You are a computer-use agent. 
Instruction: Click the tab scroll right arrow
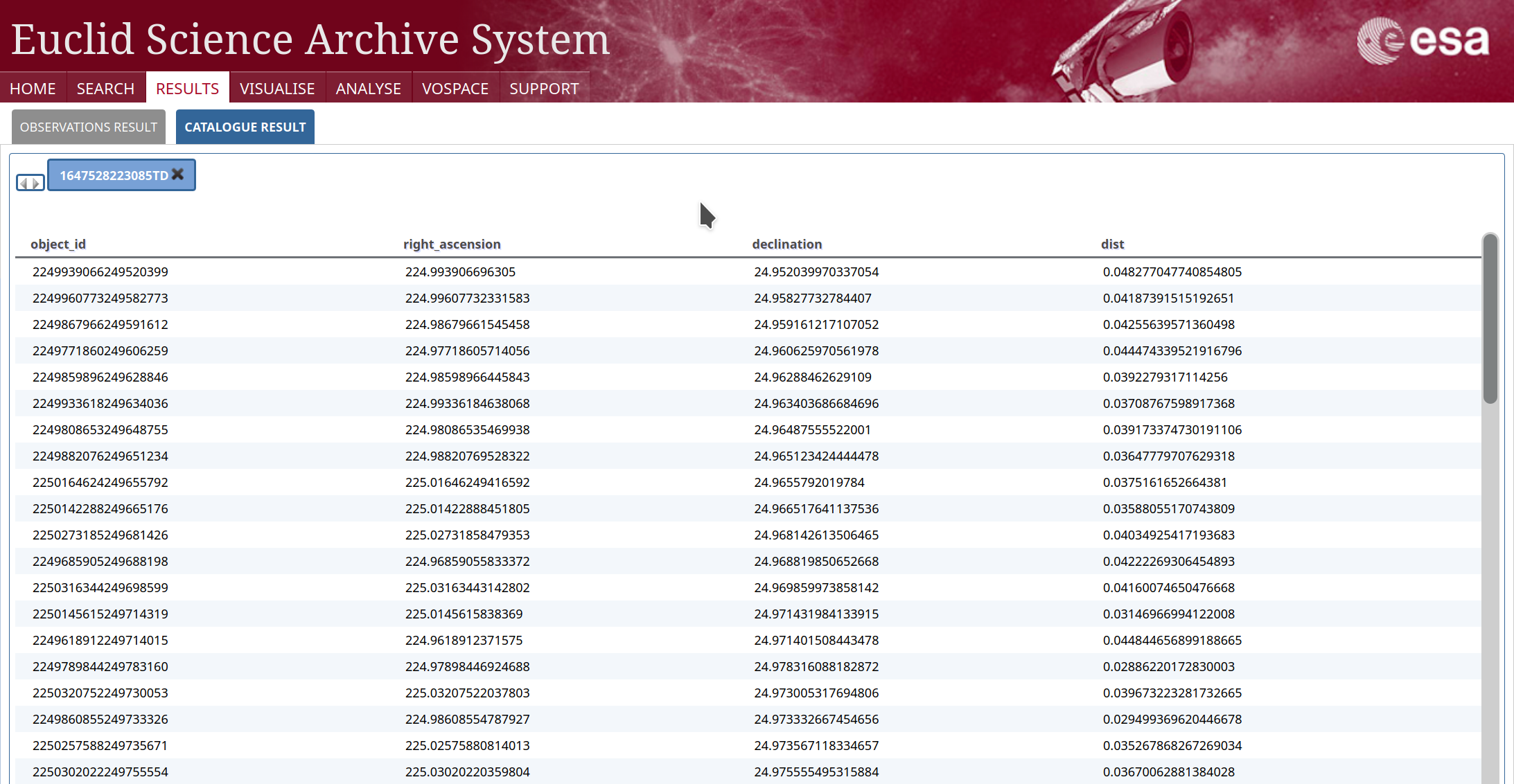tap(36, 184)
